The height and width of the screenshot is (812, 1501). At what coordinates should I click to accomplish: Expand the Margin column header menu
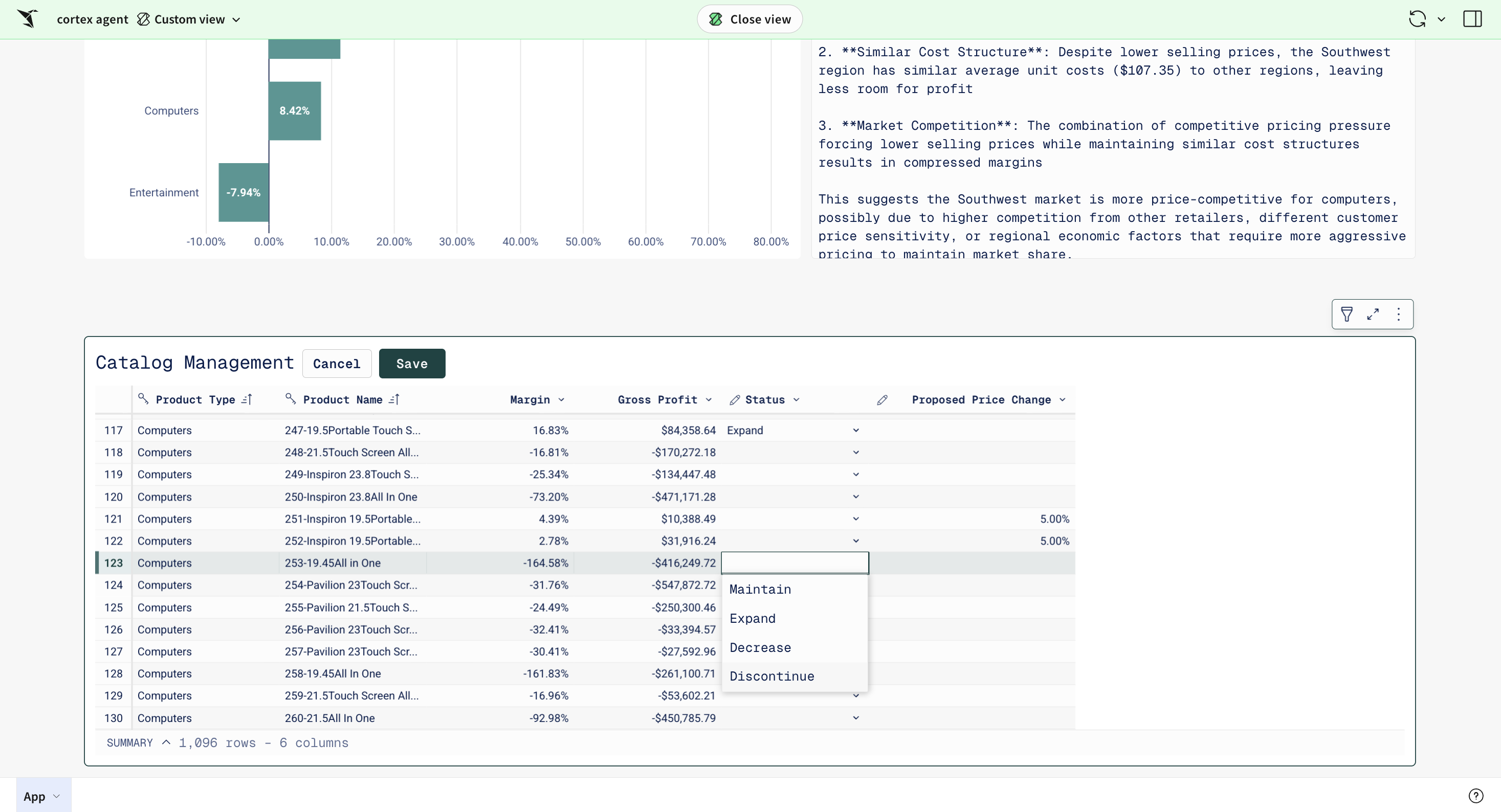(561, 399)
